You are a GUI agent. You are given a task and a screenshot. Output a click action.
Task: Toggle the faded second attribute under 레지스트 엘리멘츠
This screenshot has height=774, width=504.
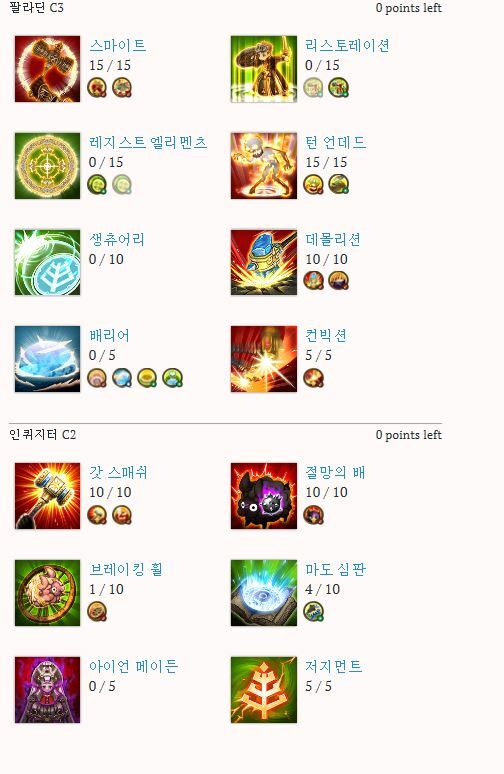point(122,185)
